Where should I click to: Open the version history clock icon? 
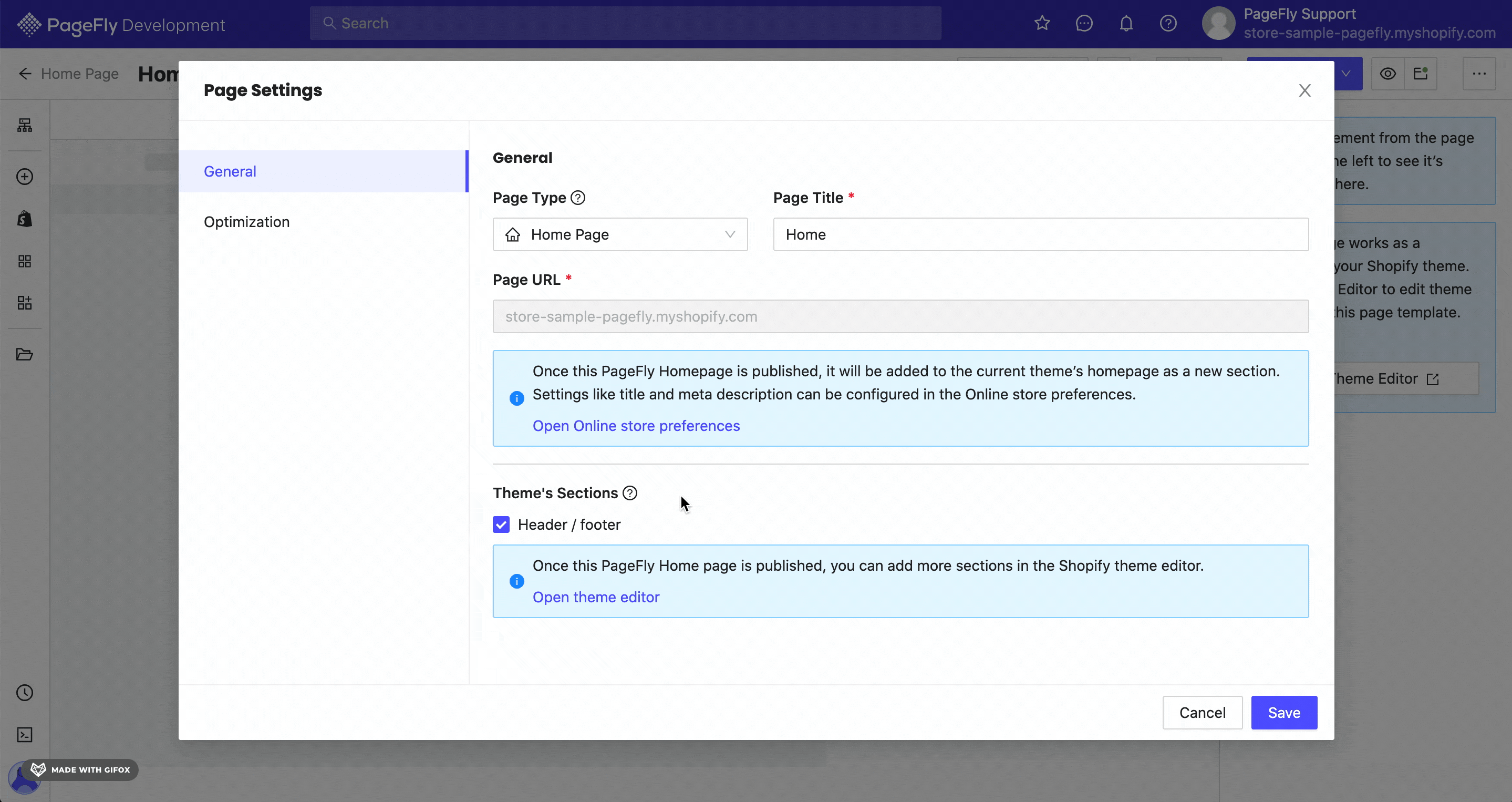point(25,693)
